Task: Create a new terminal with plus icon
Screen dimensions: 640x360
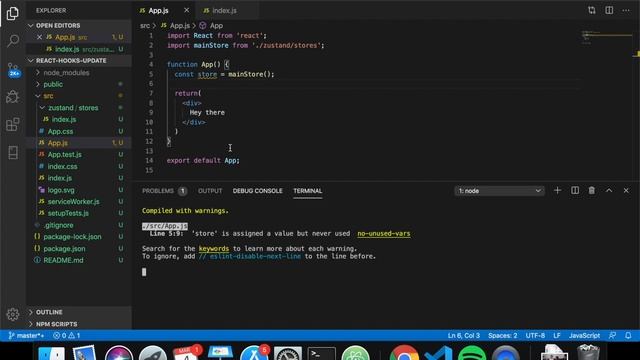Action: coord(557,191)
